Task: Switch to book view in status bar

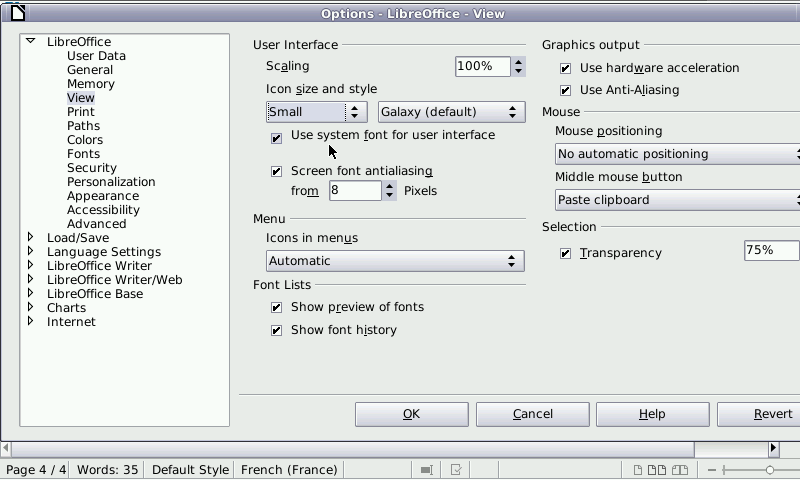Action: point(680,469)
